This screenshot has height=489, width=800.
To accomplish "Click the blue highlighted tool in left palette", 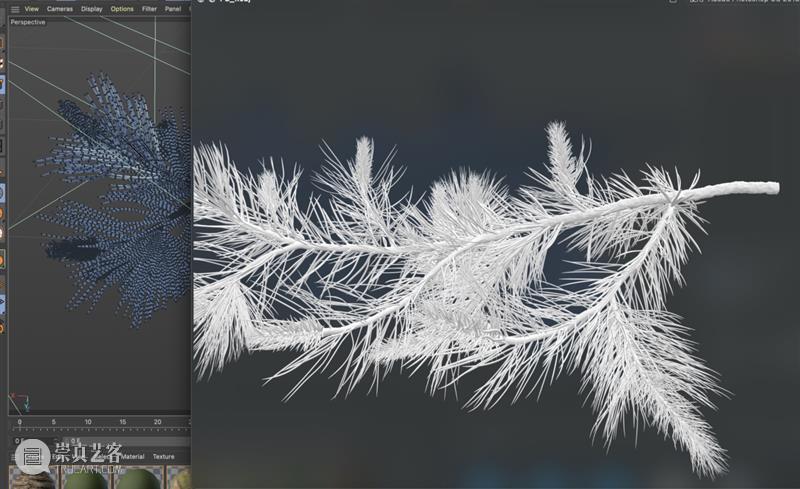I will point(2,85).
